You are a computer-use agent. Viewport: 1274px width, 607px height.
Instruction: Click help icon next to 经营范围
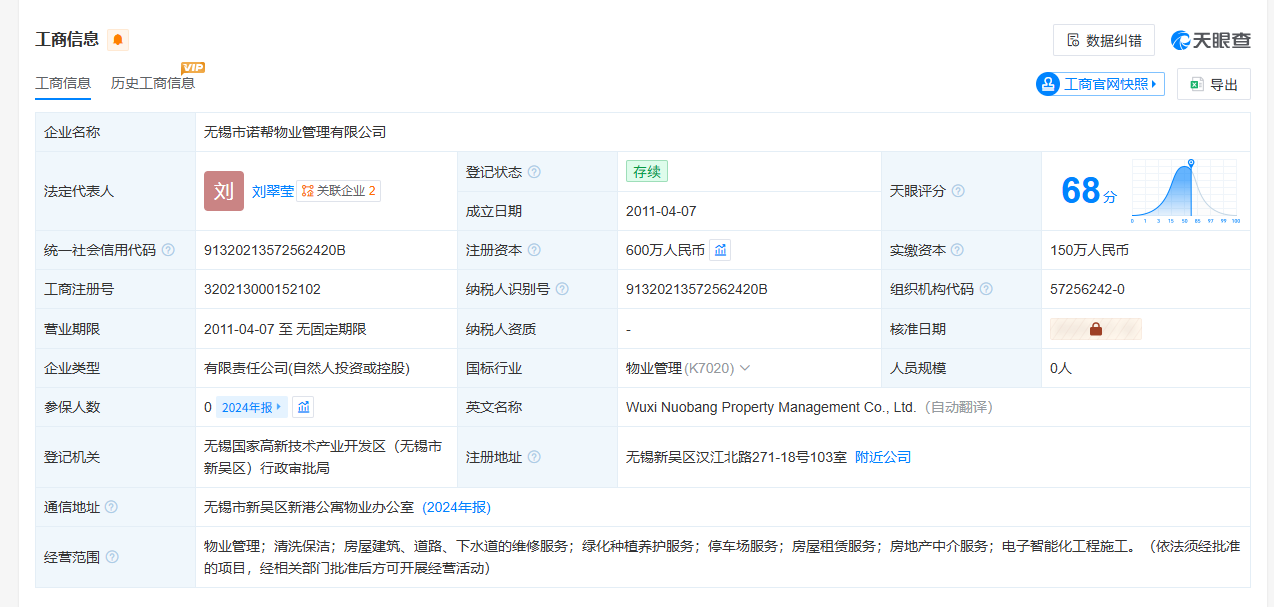pos(112,556)
